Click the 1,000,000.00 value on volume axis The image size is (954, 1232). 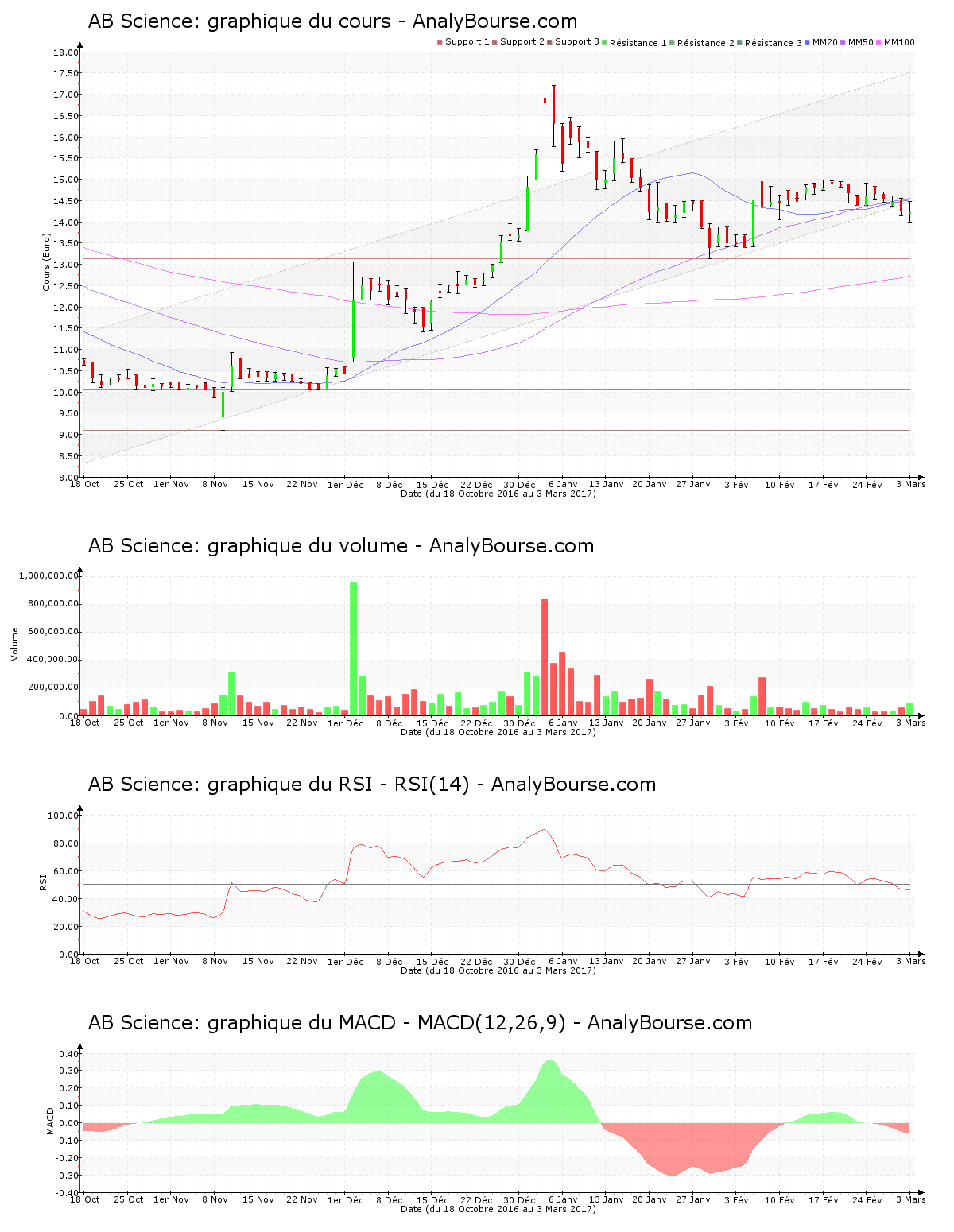(x=48, y=575)
